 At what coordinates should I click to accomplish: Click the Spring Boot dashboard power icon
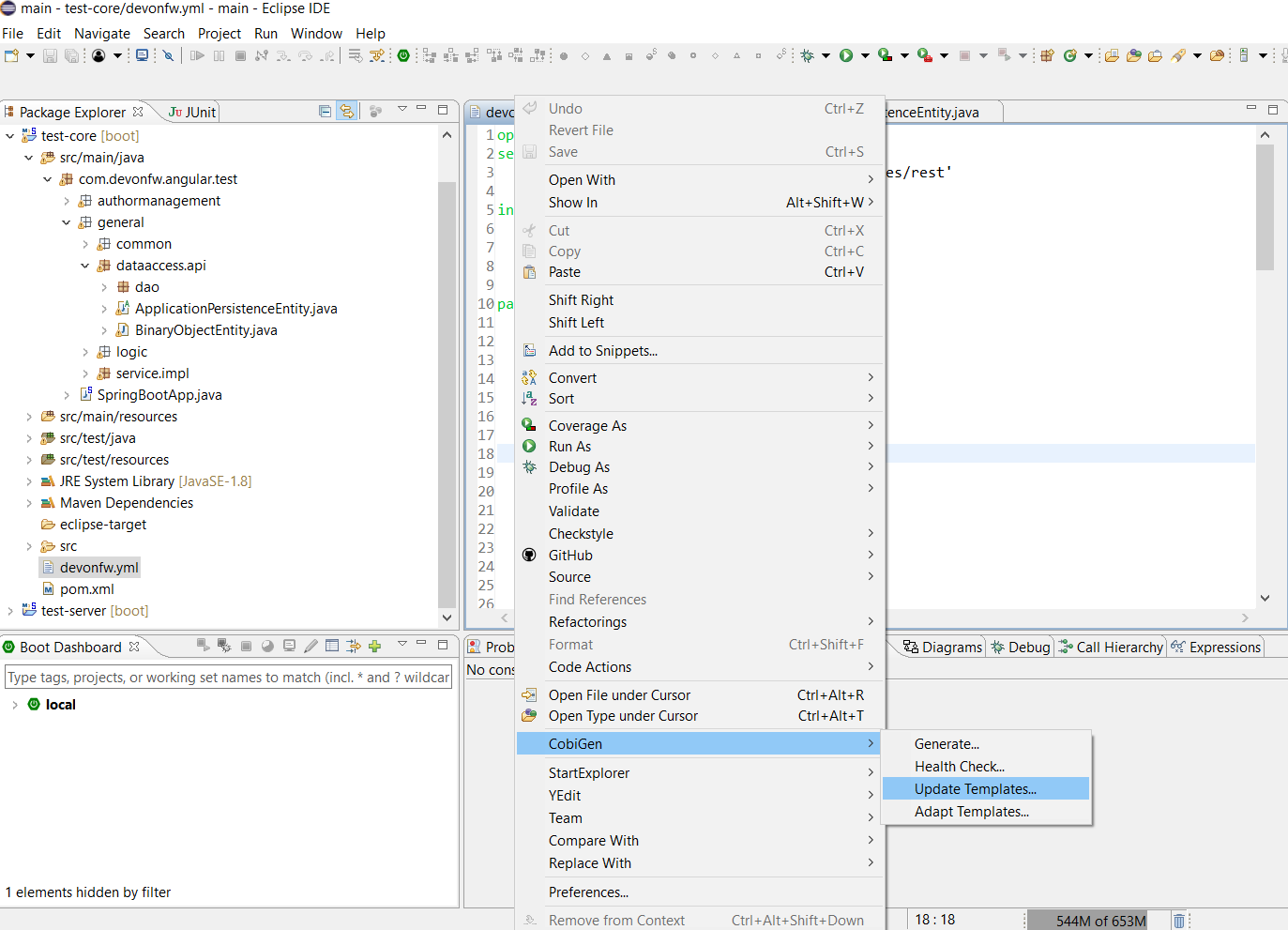coord(403,56)
